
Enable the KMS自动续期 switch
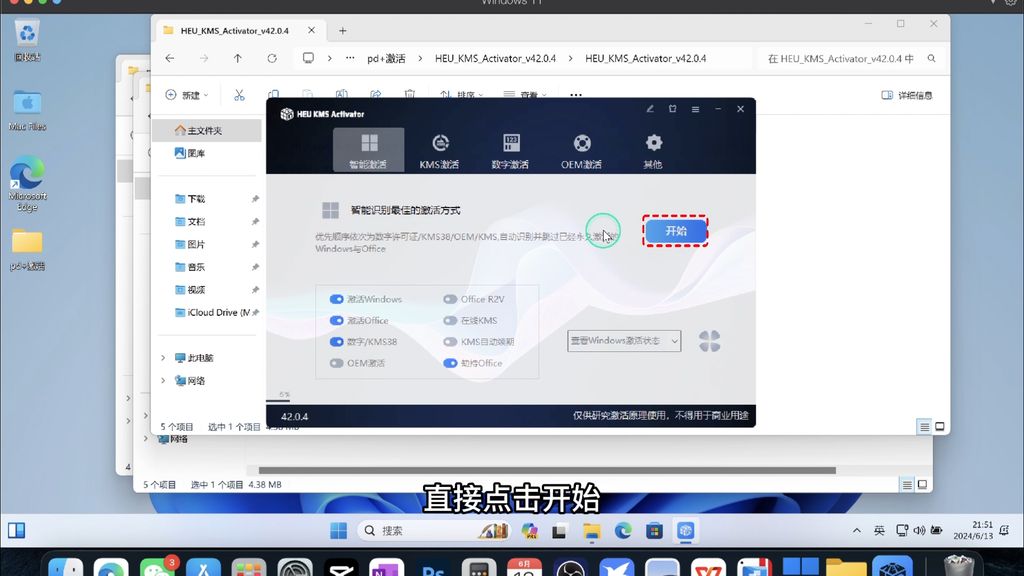point(450,342)
